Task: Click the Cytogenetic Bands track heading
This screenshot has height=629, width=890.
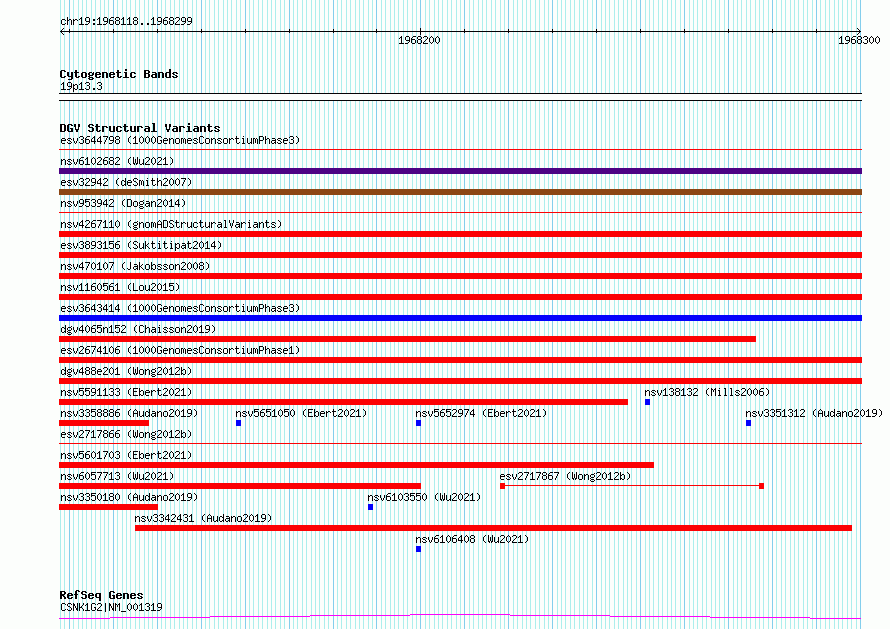Action: click(x=118, y=74)
